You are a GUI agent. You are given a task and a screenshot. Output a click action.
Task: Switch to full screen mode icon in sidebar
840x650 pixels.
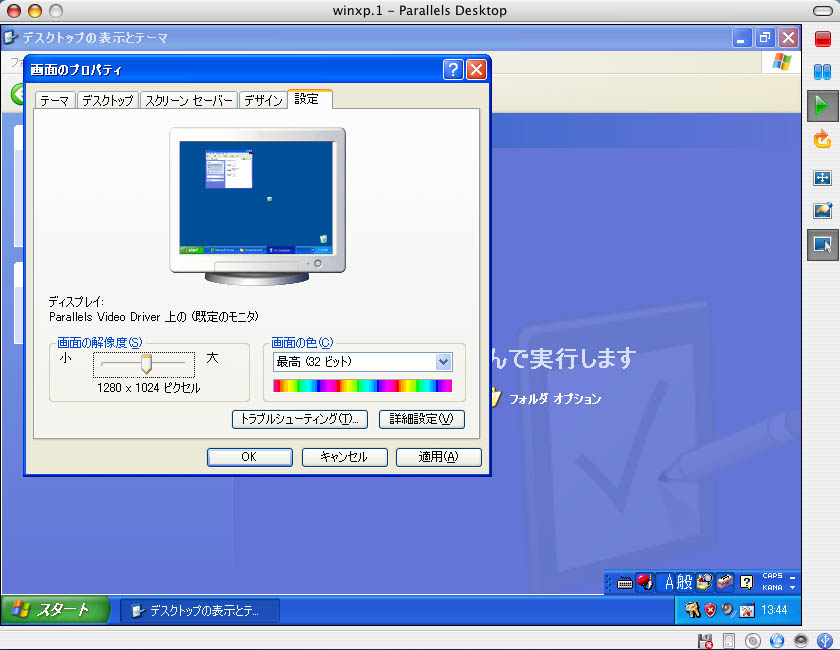(822, 178)
